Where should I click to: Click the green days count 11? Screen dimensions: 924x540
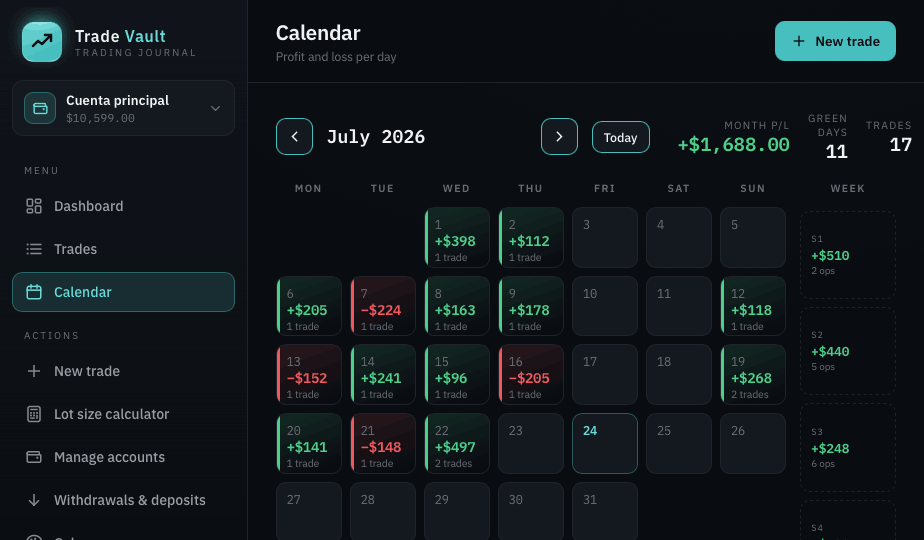tap(837, 152)
